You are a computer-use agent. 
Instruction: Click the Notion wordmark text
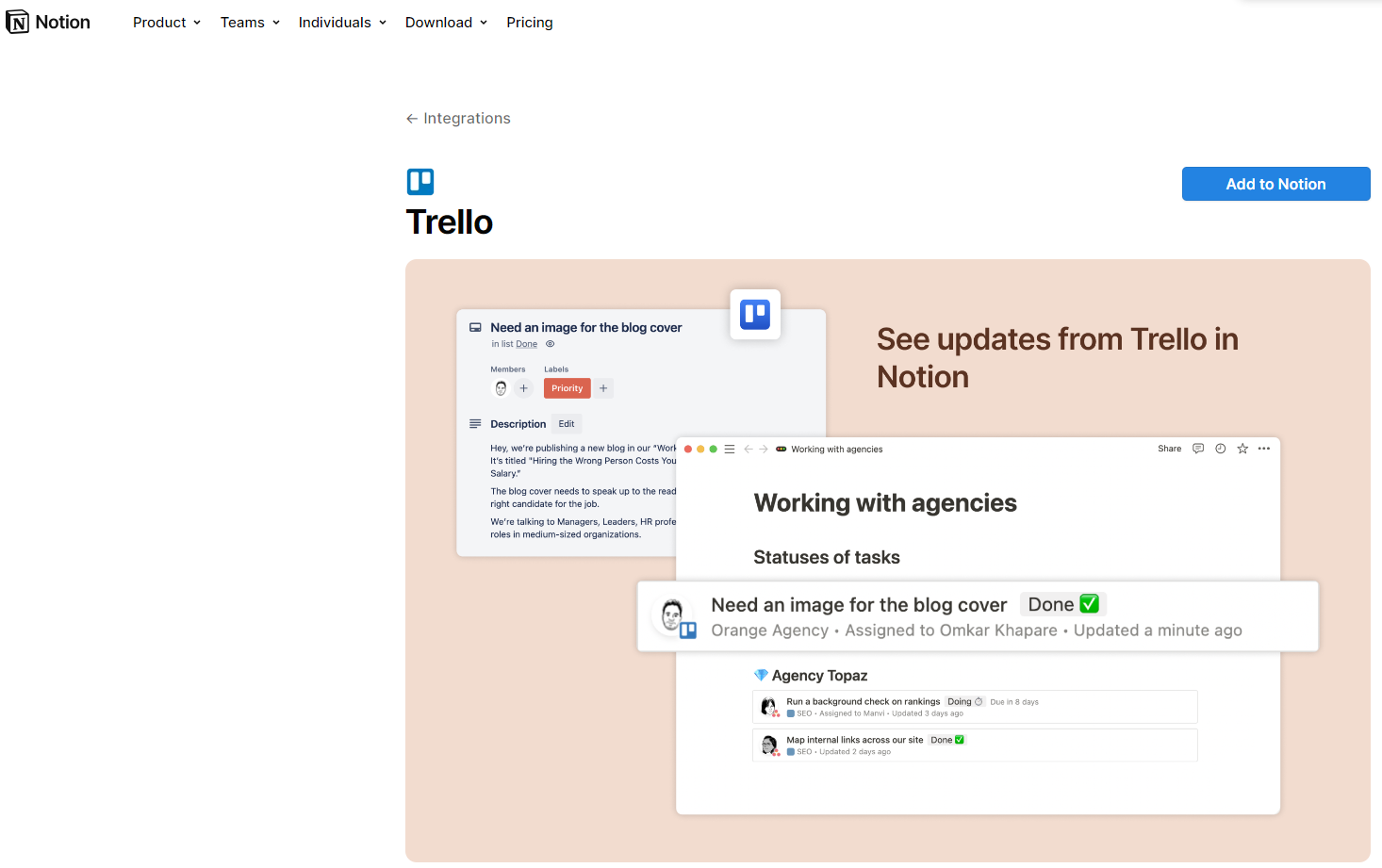click(x=63, y=22)
